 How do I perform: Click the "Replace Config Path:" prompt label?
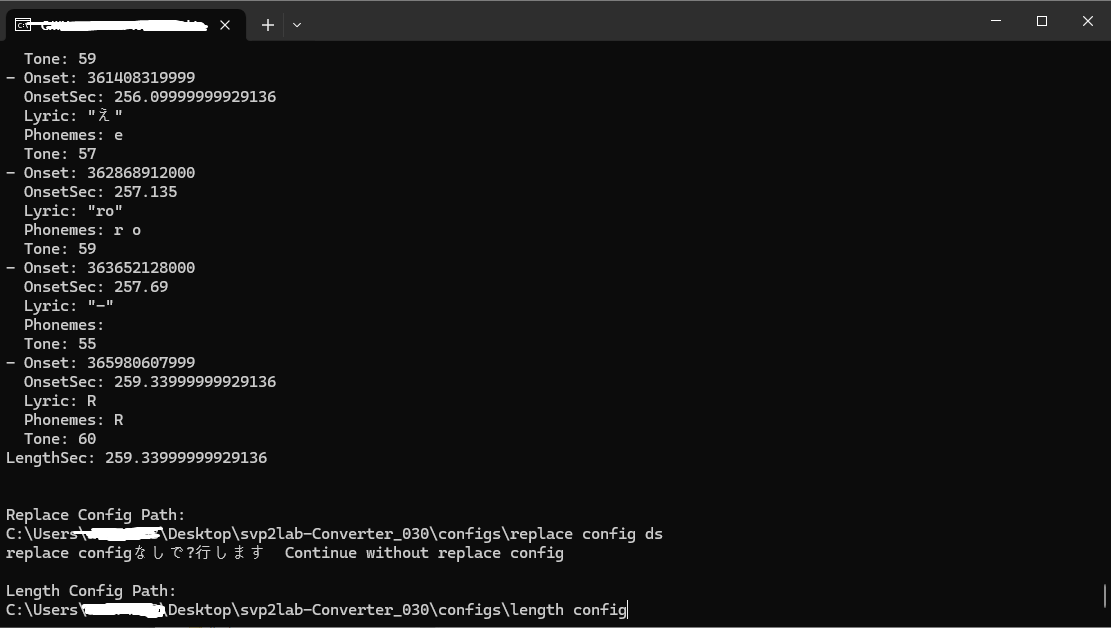point(96,515)
